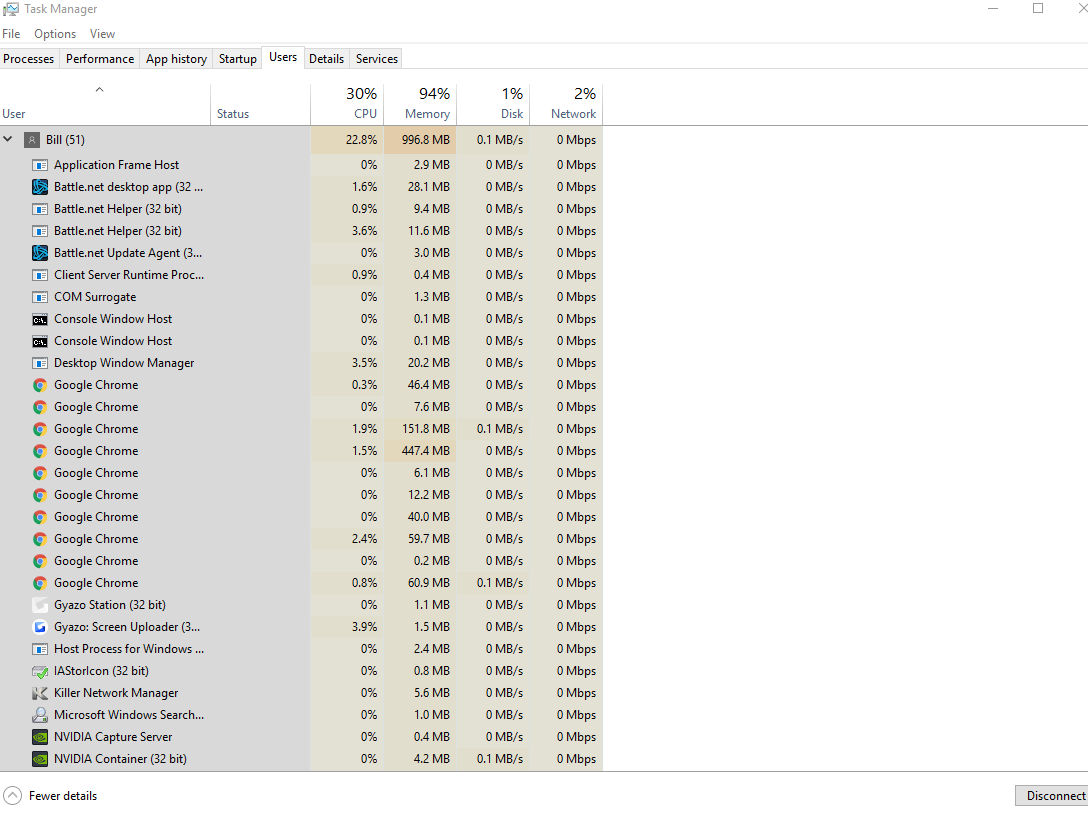
Task: Click the Fewer details link
Action: [x=63, y=796]
